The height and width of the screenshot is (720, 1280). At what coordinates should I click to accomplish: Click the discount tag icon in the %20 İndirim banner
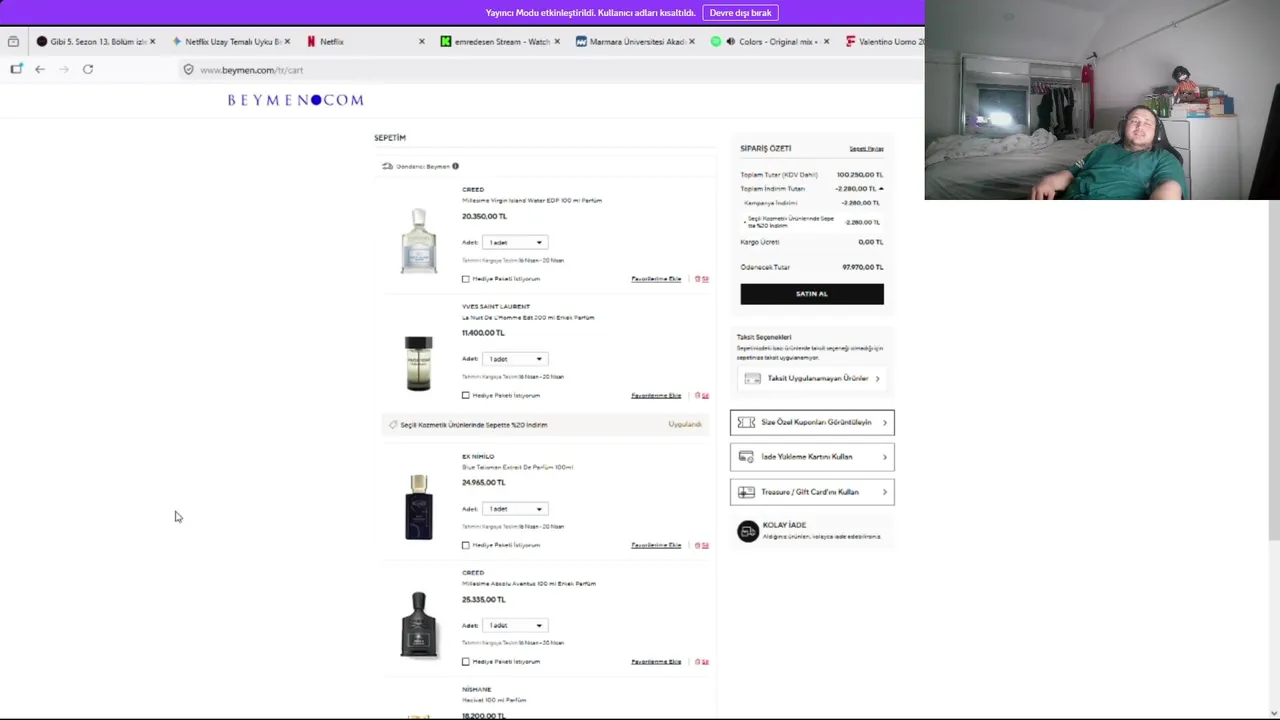pos(393,425)
